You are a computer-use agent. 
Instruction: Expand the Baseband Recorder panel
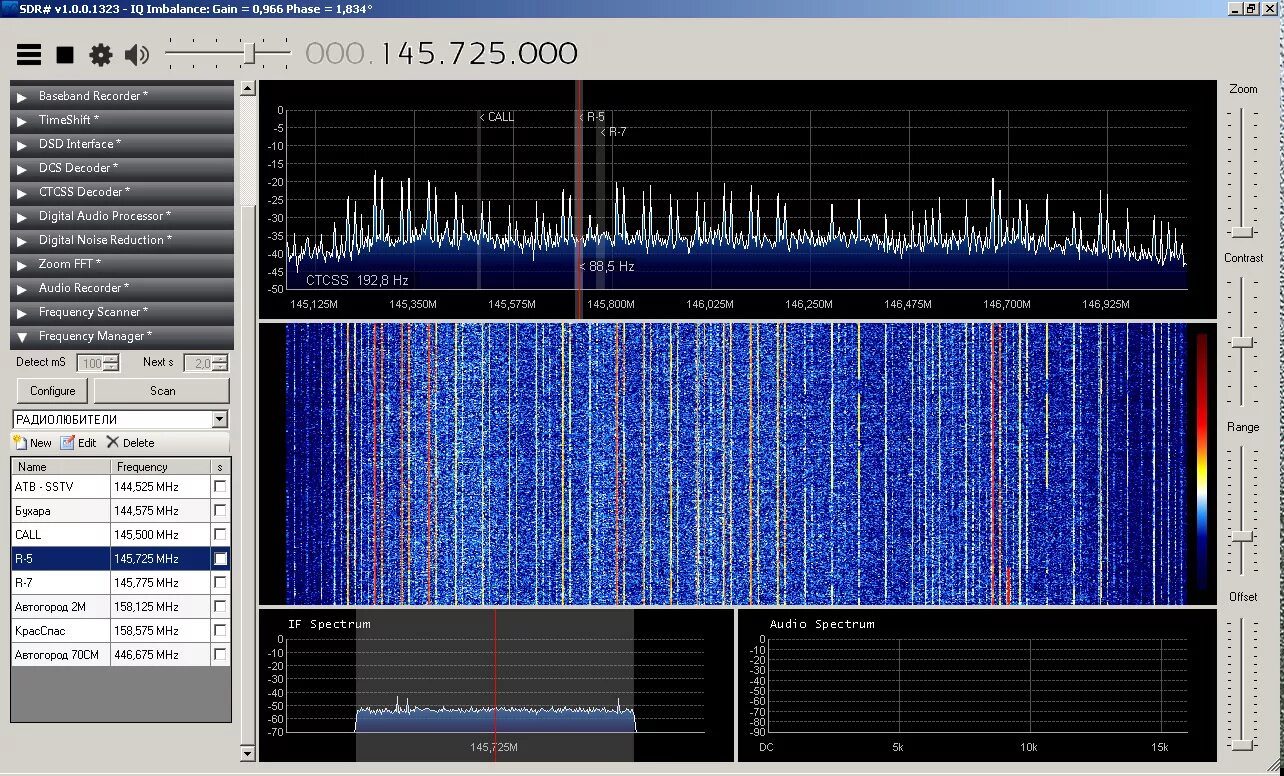click(x=122, y=96)
